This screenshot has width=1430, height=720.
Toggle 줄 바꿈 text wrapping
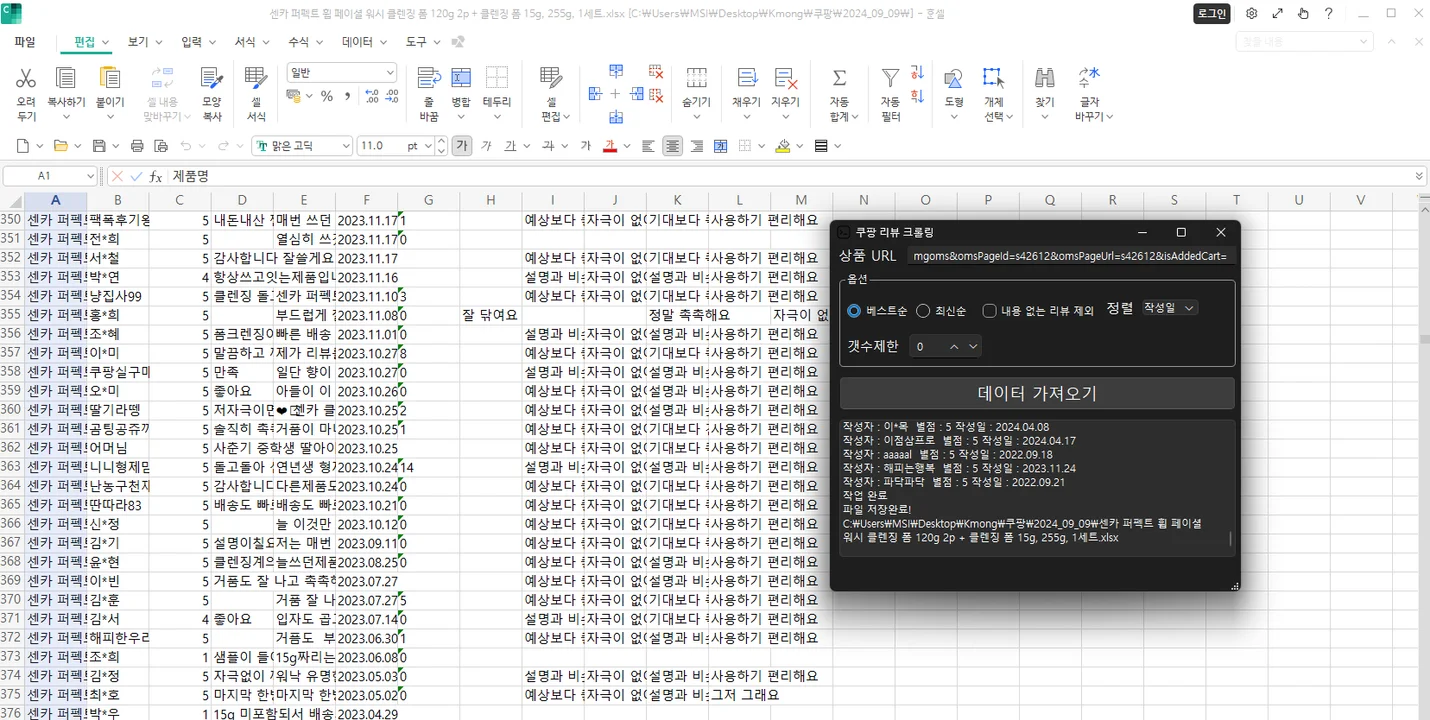coord(429,79)
